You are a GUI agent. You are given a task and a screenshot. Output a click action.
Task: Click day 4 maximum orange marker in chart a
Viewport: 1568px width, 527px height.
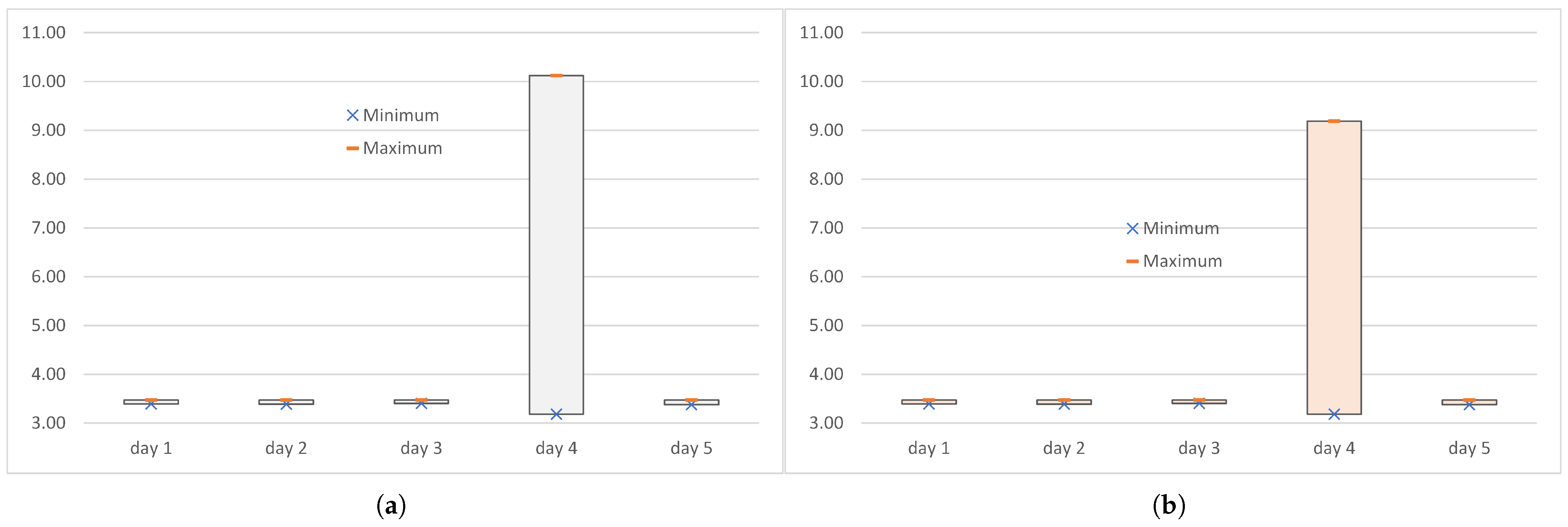click(x=556, y=76)
